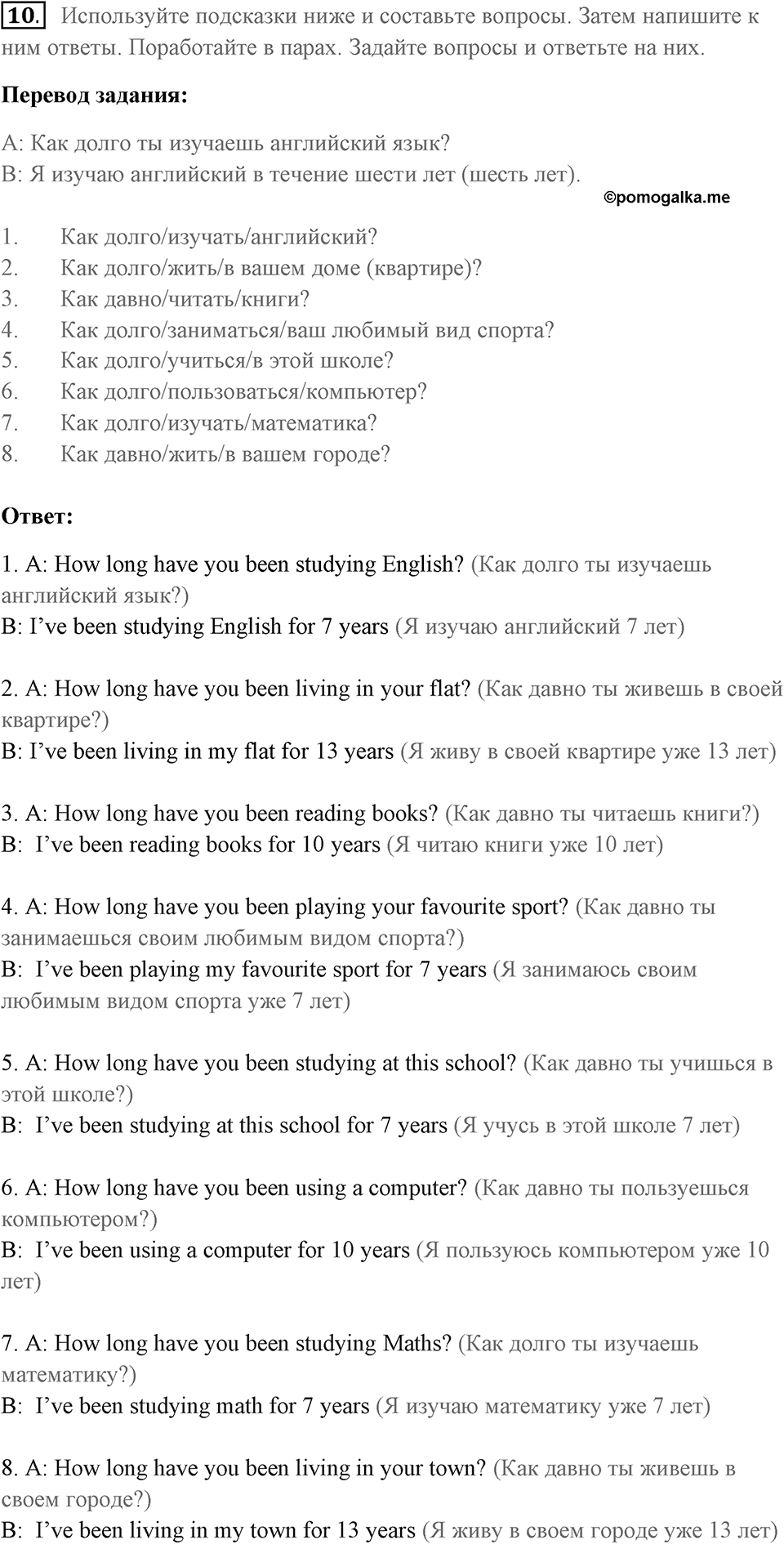Screen dimensions: 784x1544
Task: Click 'I've been living in my flat for 13 years'
Action: coord(212,752)
